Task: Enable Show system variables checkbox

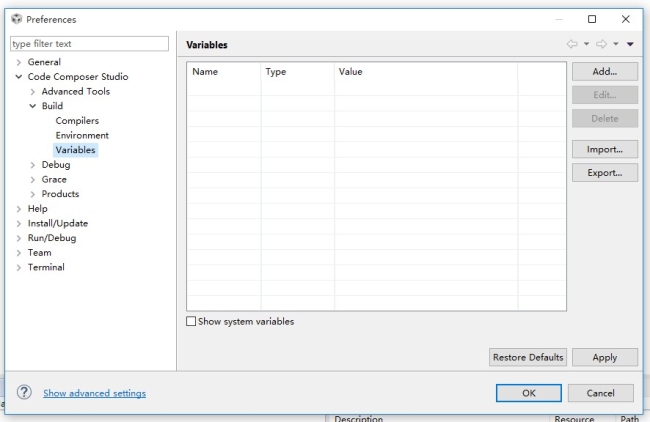Action: pos(192,322)
